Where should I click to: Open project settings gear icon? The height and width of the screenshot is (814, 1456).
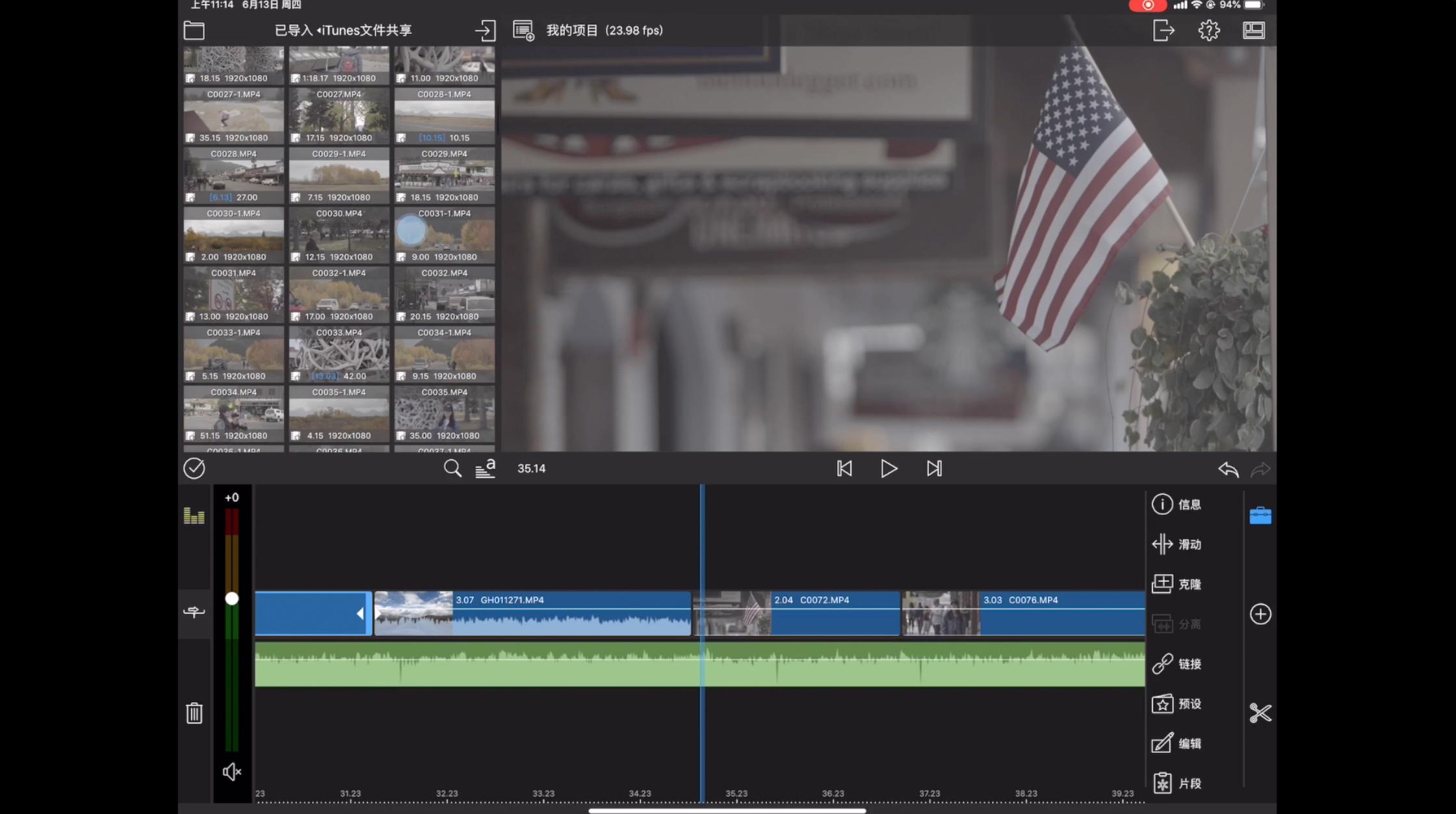click(1208, 31)
